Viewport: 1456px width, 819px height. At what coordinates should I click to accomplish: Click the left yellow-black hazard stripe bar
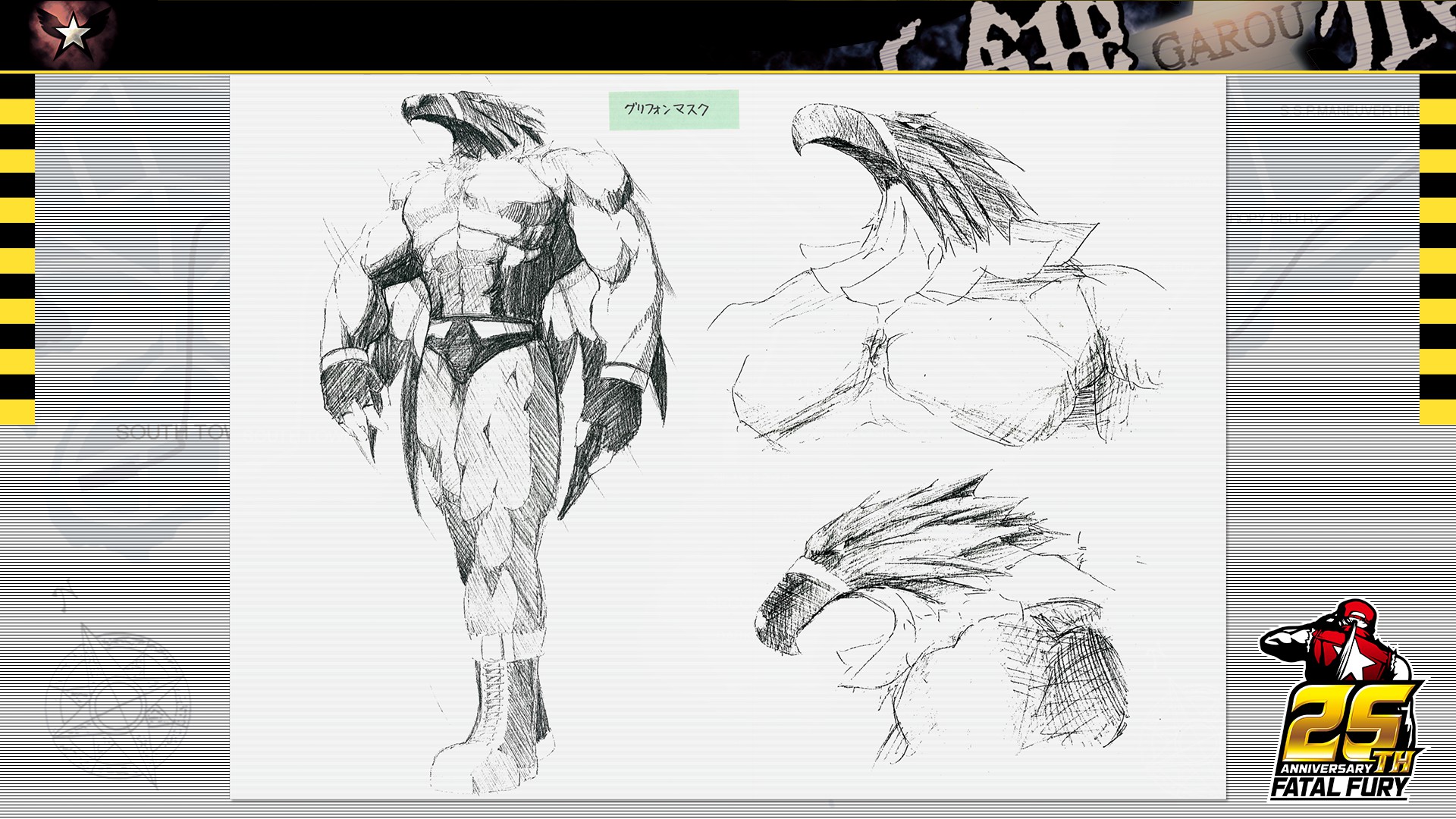click(17, 250)
